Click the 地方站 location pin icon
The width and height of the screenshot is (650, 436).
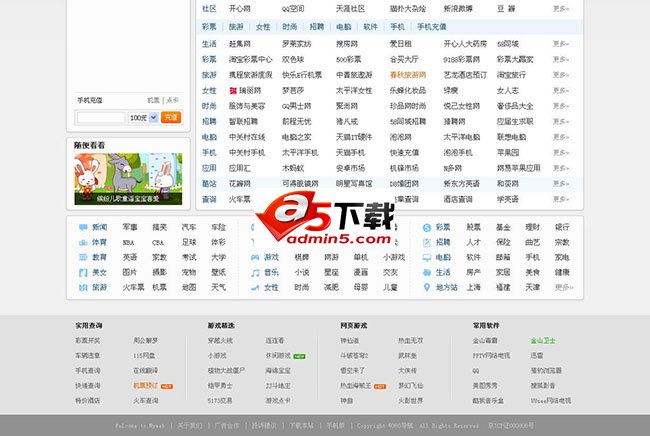coord(427,287)
